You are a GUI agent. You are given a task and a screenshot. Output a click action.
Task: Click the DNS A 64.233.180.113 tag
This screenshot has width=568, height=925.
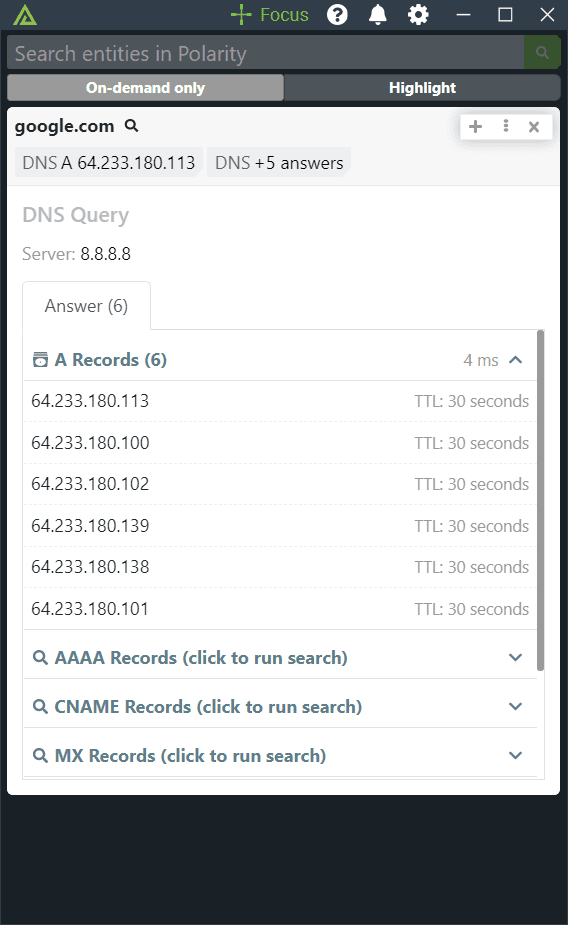109,163
